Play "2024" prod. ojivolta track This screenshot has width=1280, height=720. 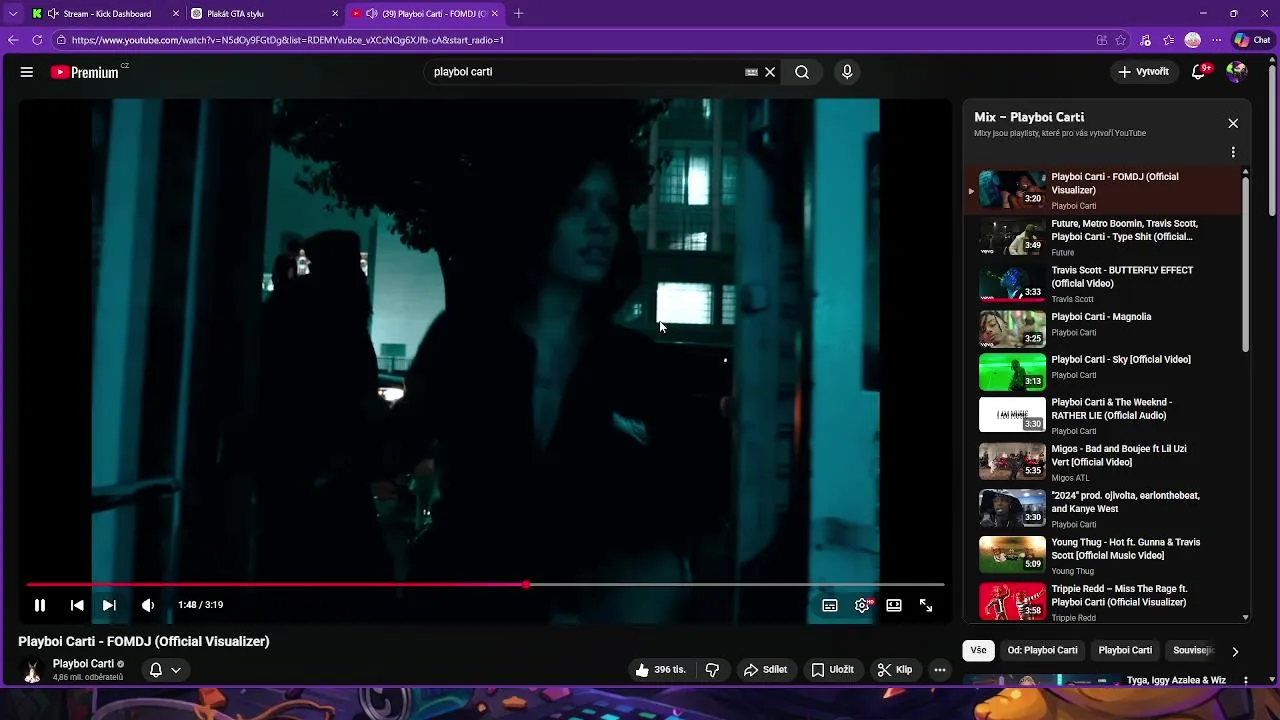pyautogui.click(x=1103, y=509)
